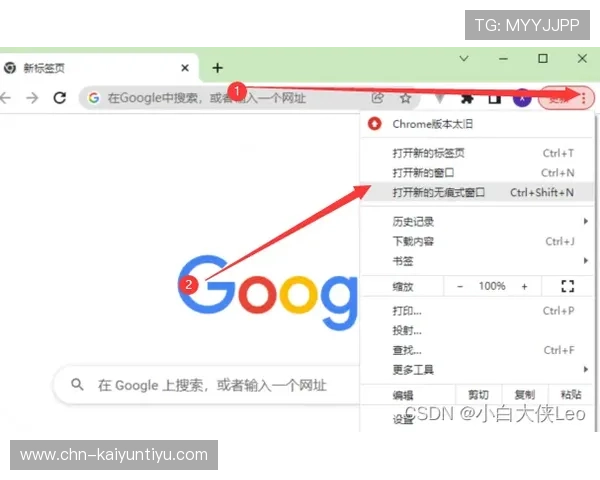600x480 pixels.
Task: Click the 剪切 button
Action: (x=478, y=395)
